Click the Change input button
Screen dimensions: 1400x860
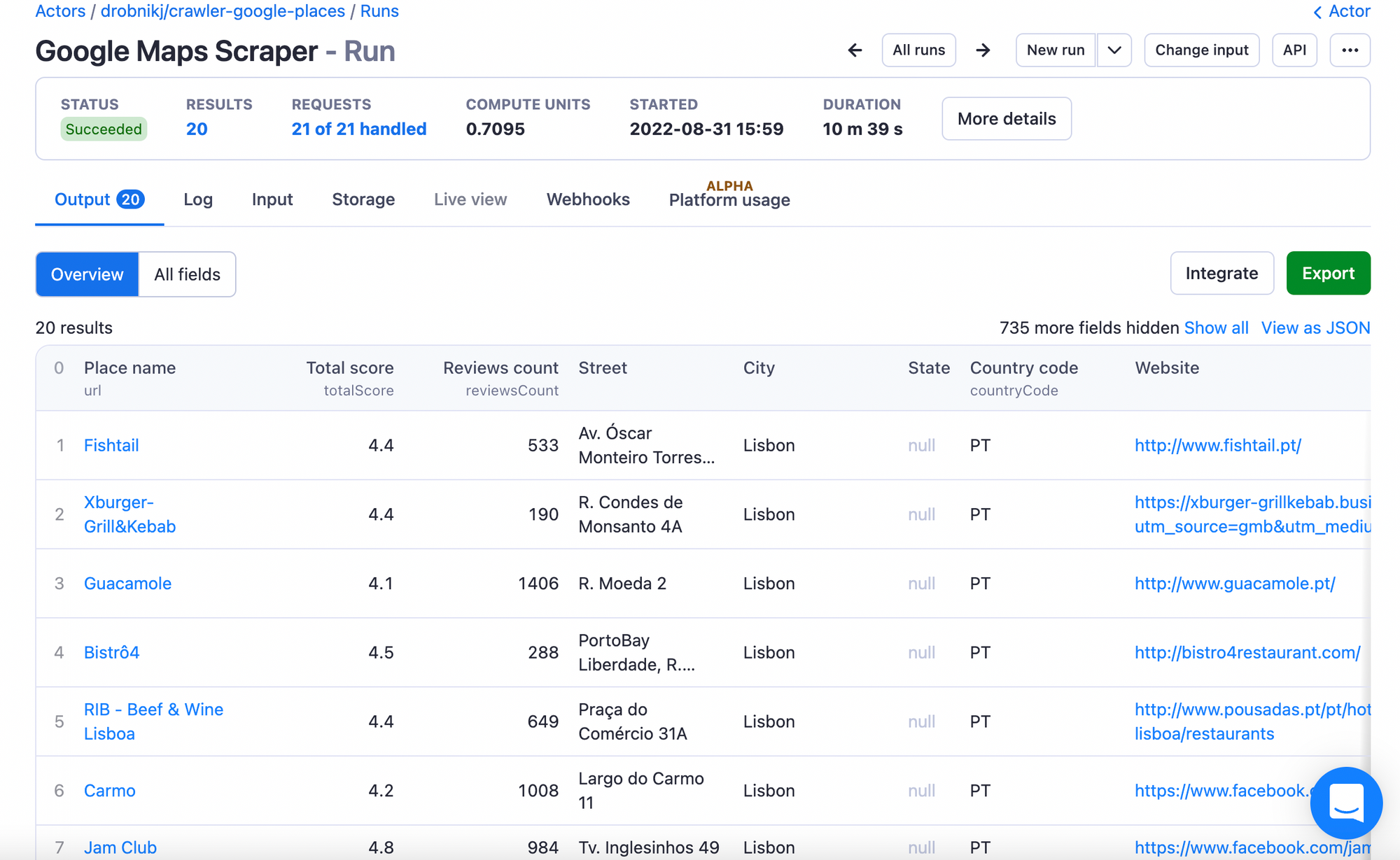pos(1201,50)
